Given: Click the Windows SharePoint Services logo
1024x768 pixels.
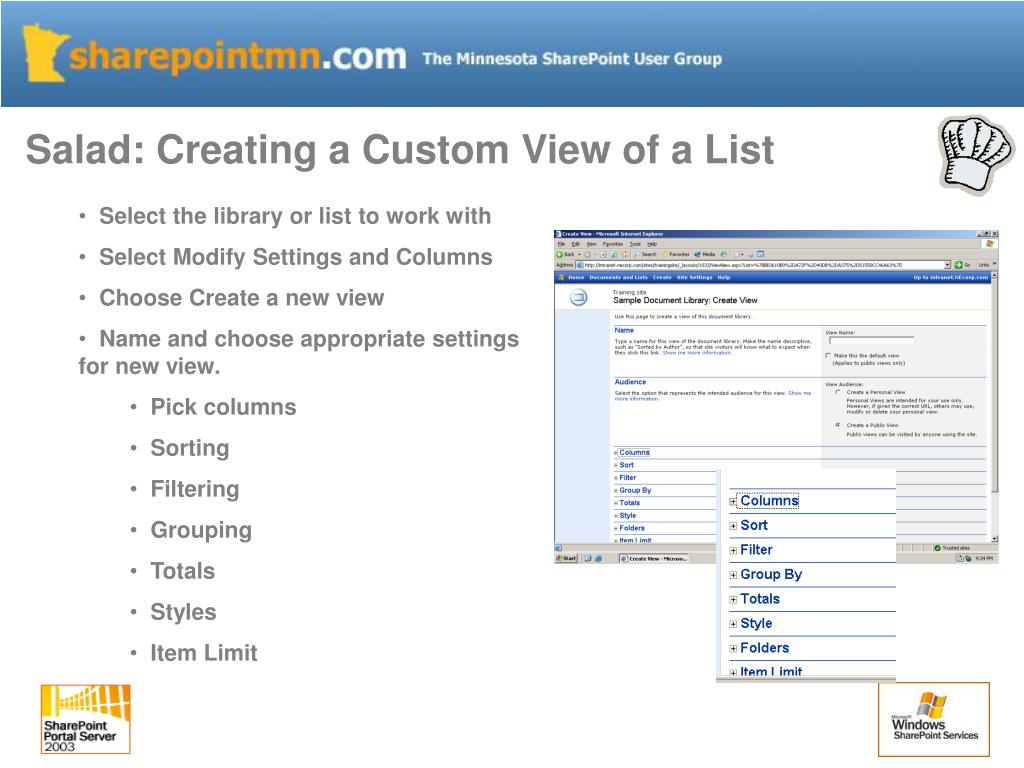Looking at the screenshot, I should tap(934, 719).
